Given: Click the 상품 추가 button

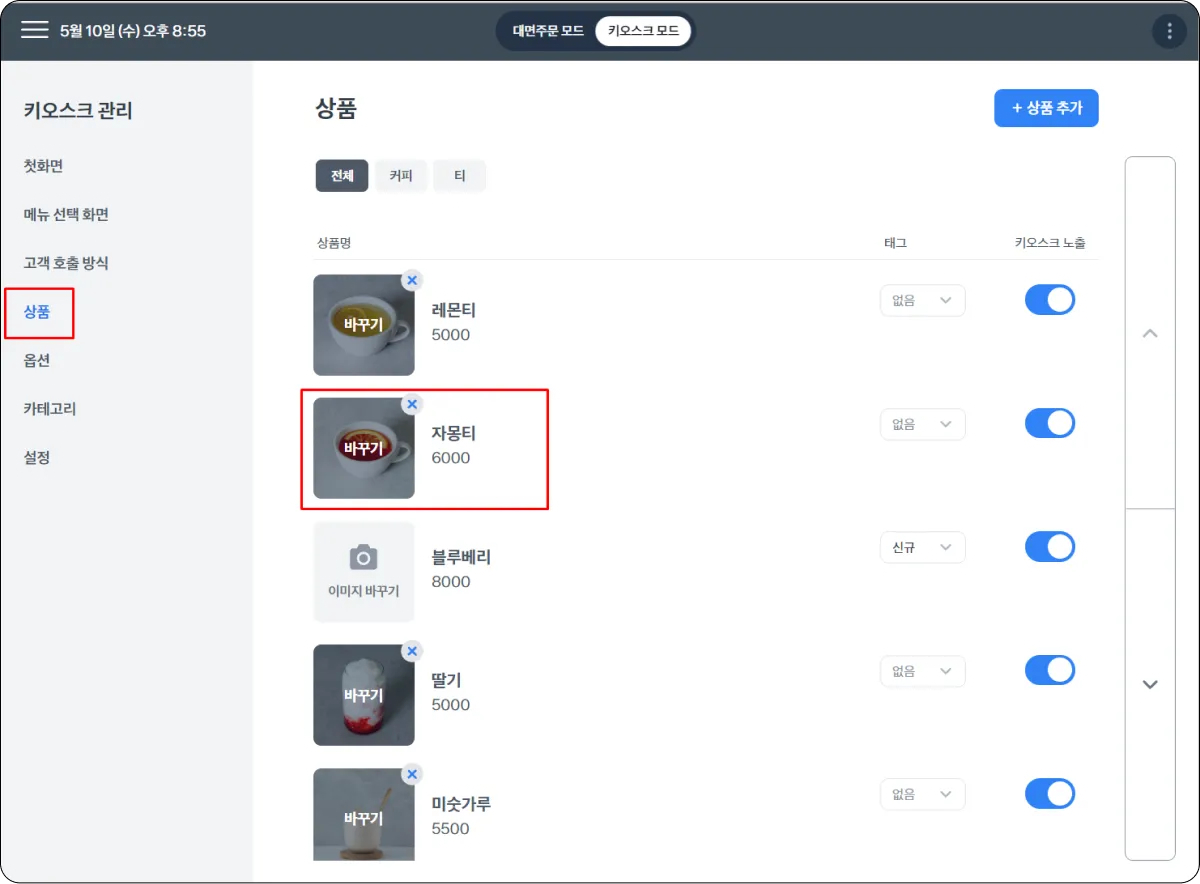Looking at the screenshot, I should coord(1046,108).
